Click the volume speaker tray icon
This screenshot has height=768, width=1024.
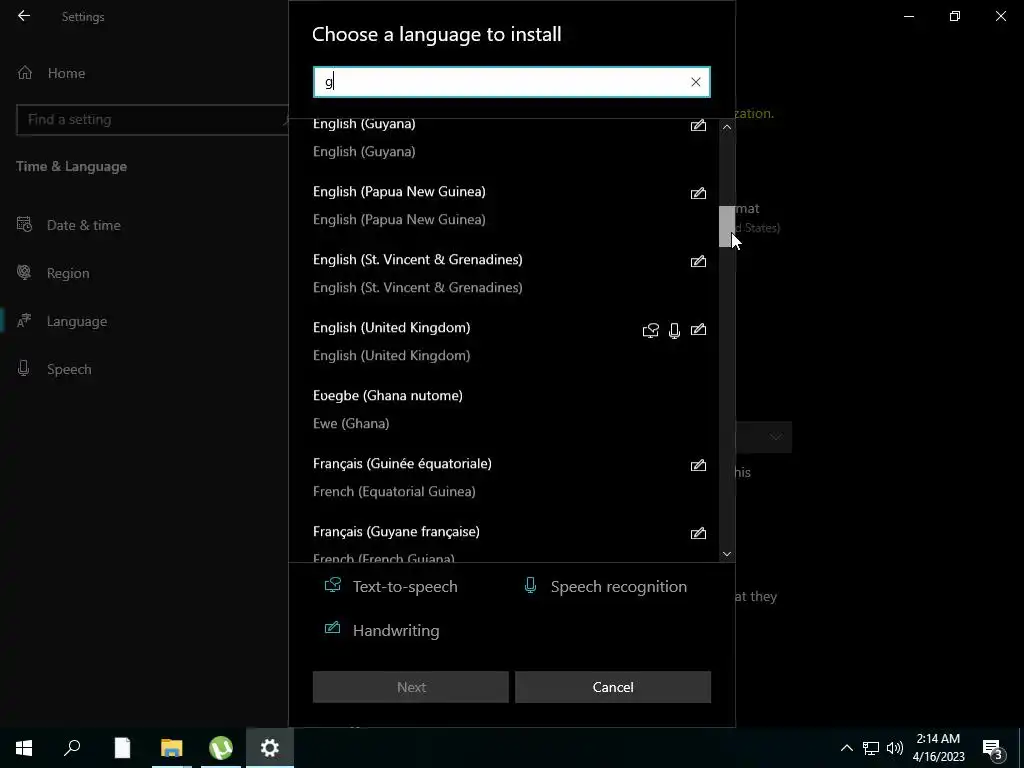(x=895, y=748)
